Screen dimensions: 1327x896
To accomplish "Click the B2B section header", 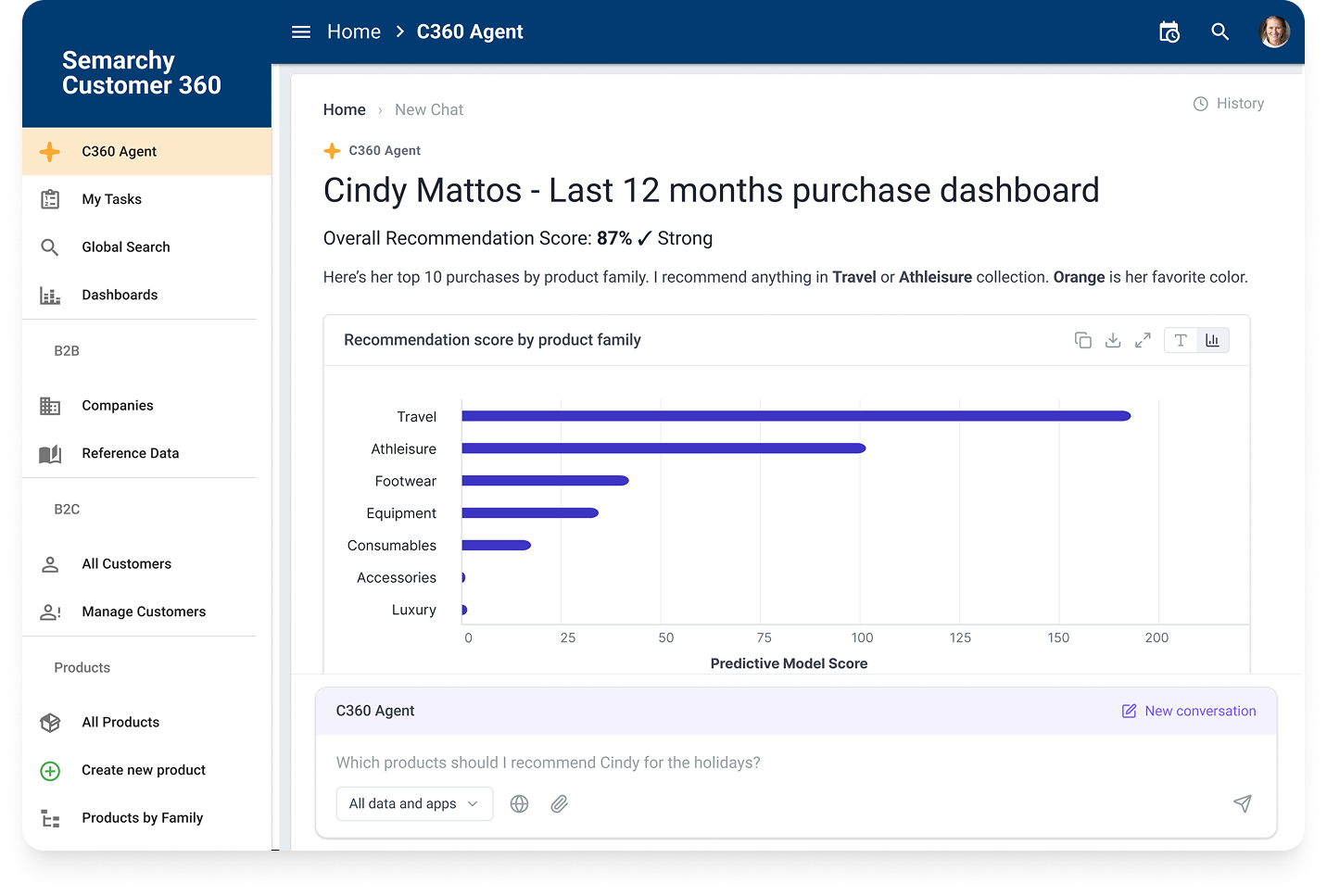I will (x=67, y=351).
